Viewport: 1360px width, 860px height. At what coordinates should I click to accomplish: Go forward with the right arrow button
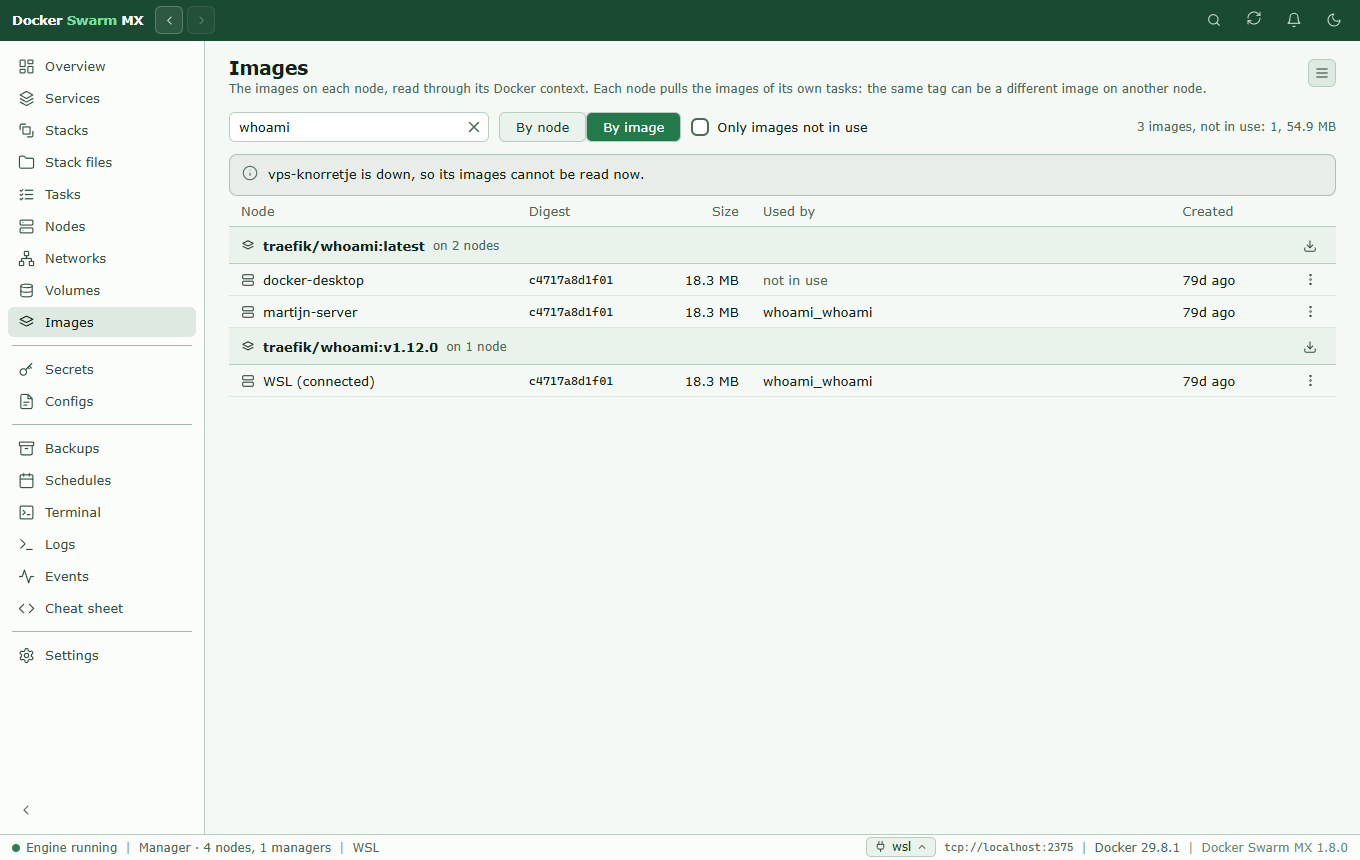point(201,20)
